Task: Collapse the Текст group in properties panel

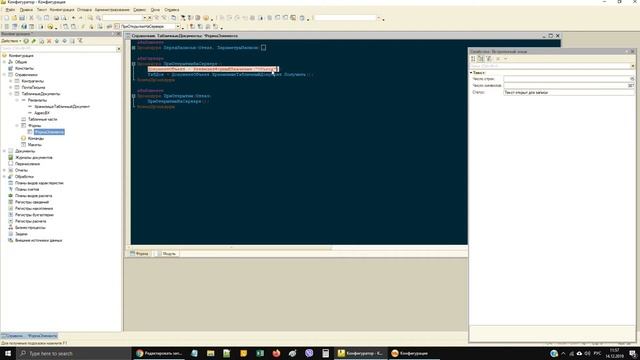Action: [471, 72]
